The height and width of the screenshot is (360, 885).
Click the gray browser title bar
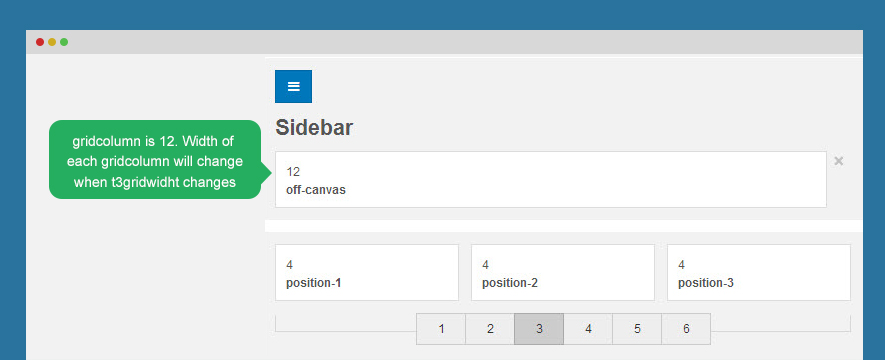[x=444, y=42]
